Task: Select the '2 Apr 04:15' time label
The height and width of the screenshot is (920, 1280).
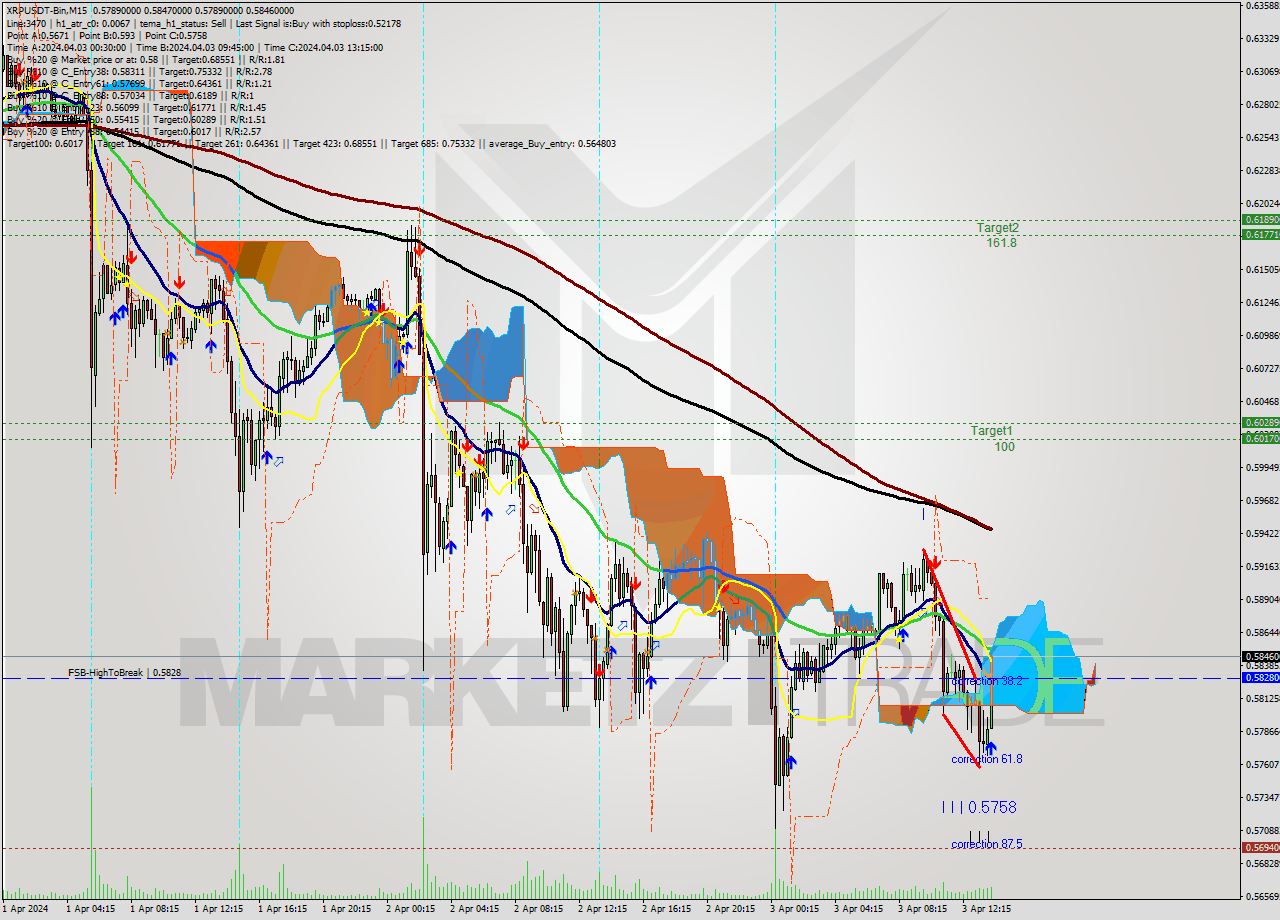Action: tap(477, 909)
